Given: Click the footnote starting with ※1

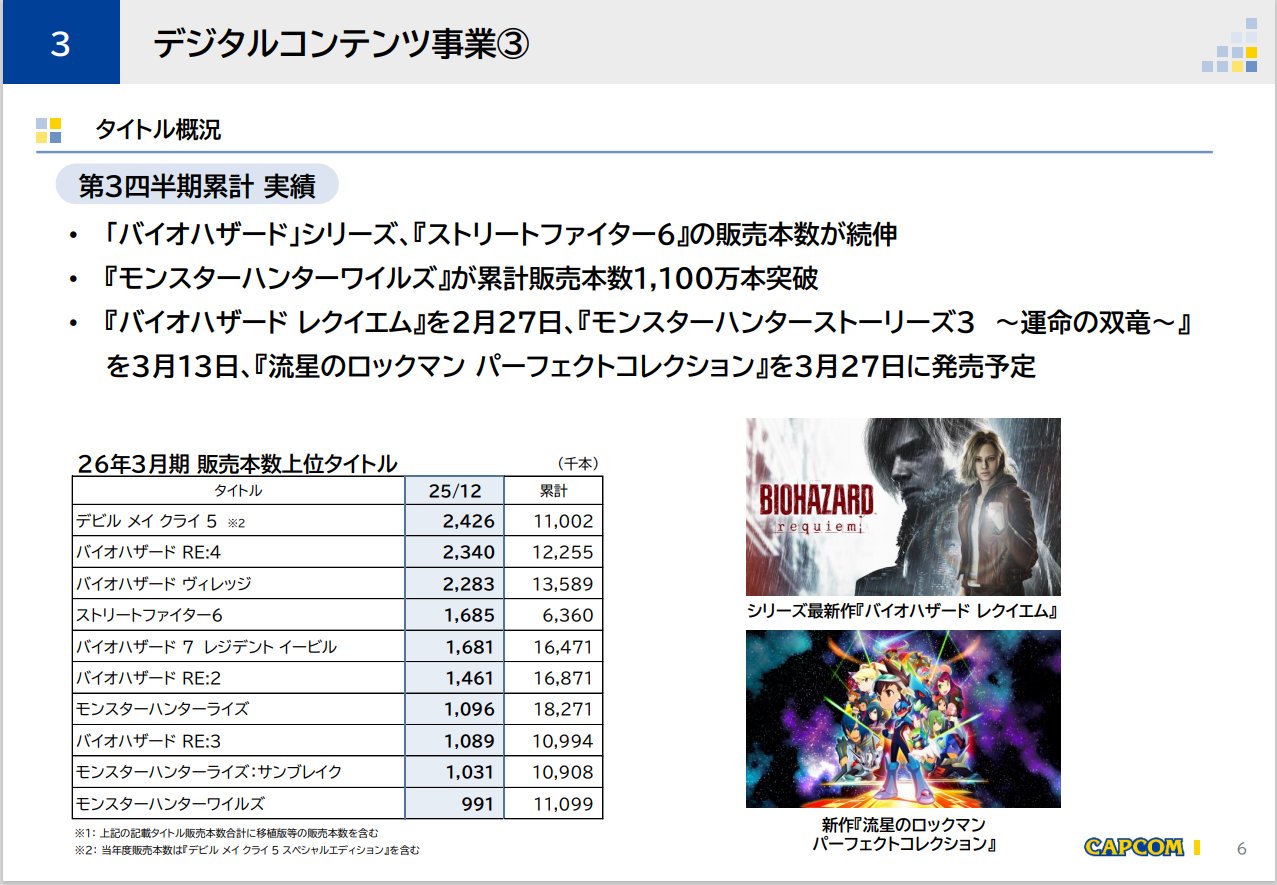Looking at the screenshot, I should pos(226,833).
